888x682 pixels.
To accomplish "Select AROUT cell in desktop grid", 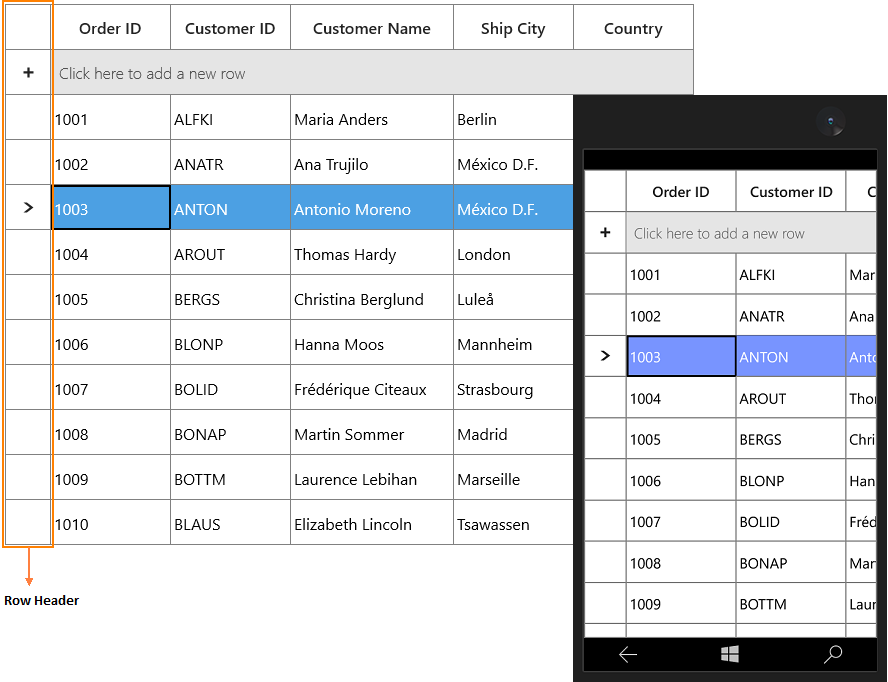I will pos(230,253).
